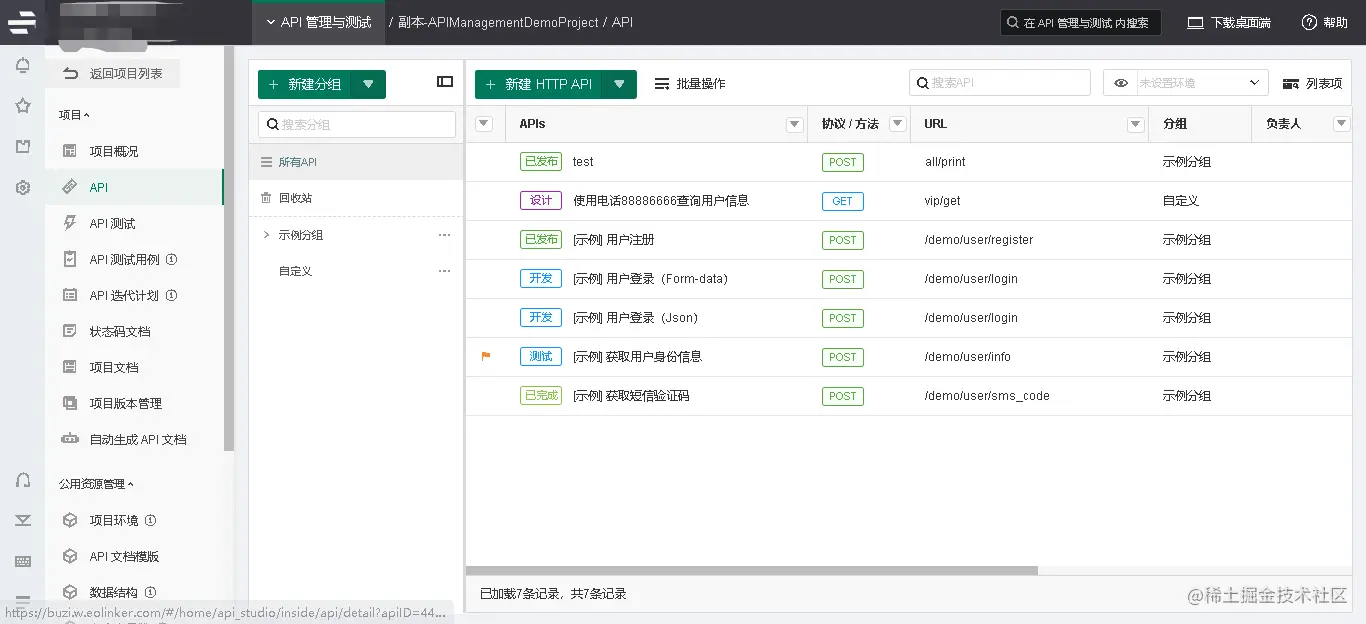Click the info icon beside API 迭代计划
The height and width of the screenshot is (624, 1366).
point(171,295)
